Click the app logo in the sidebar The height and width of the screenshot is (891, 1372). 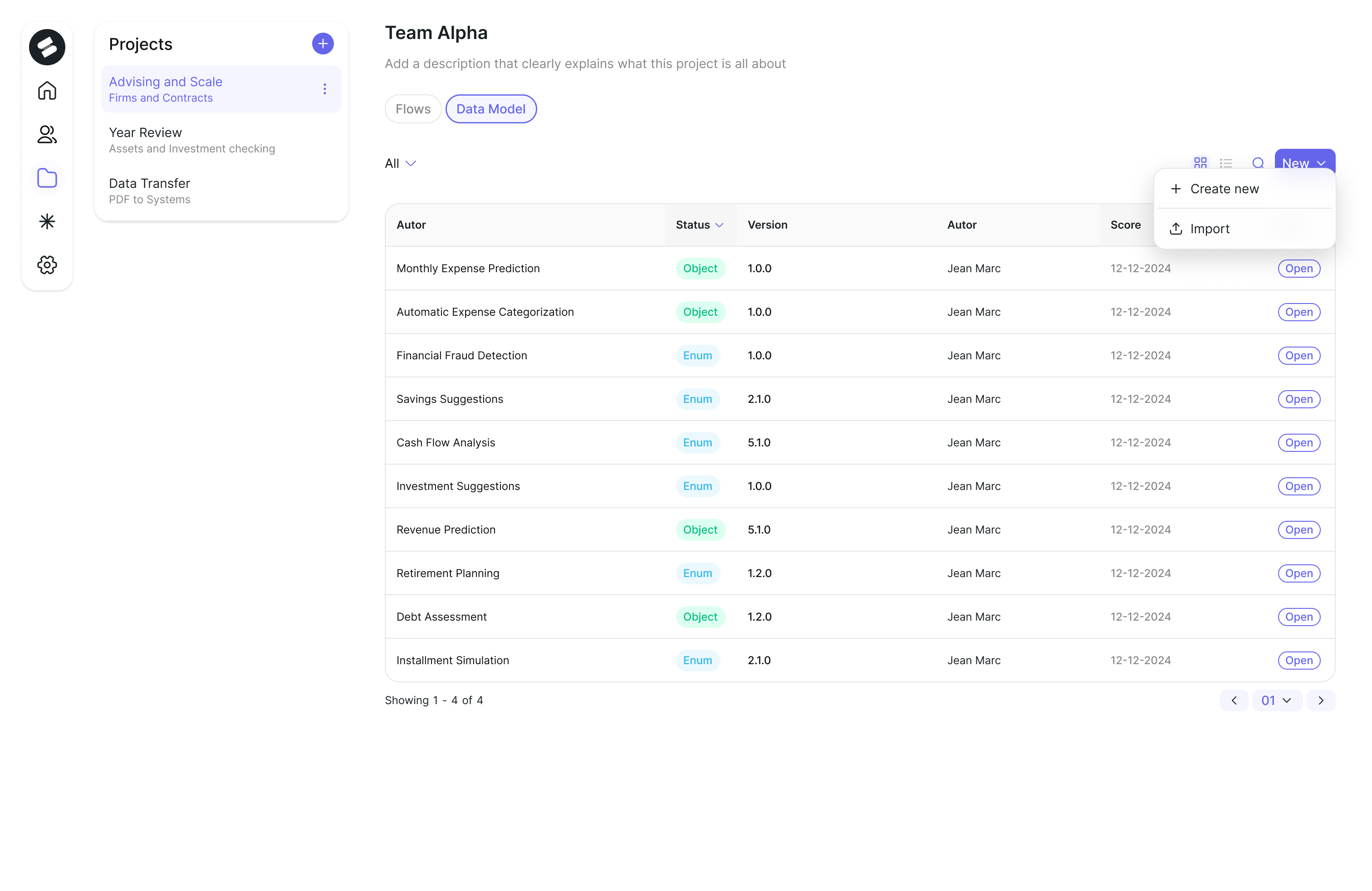pyautogui.click(x=47, y=47)
